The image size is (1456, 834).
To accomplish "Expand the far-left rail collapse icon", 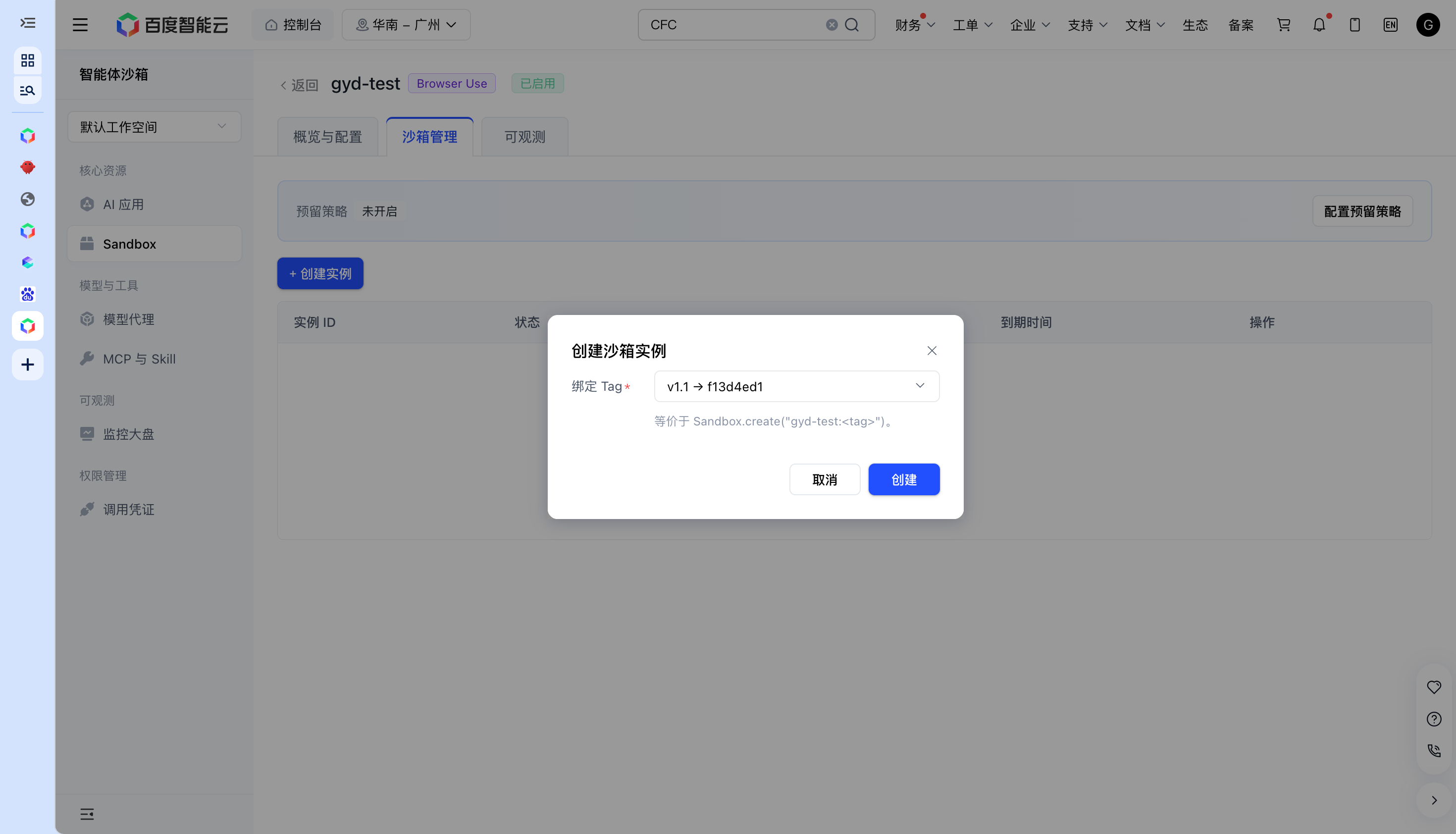I will pos(28,23).
